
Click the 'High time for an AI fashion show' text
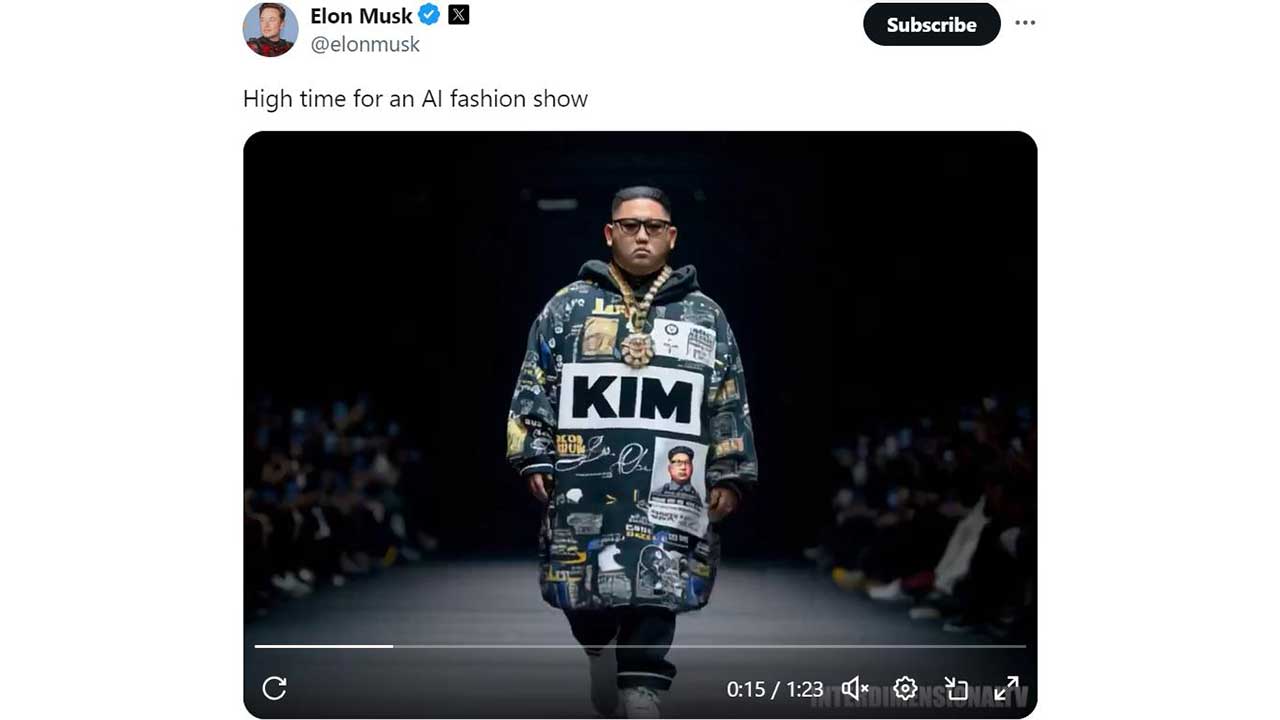point(415,99)
